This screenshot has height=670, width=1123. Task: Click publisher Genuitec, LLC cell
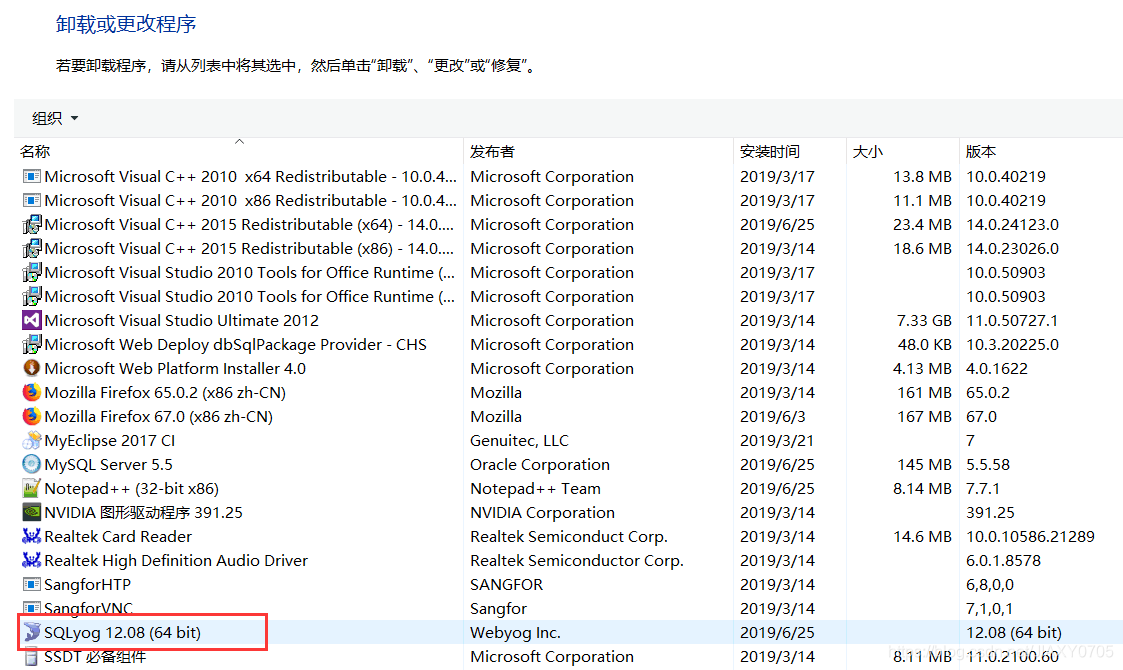click(519, 441)
